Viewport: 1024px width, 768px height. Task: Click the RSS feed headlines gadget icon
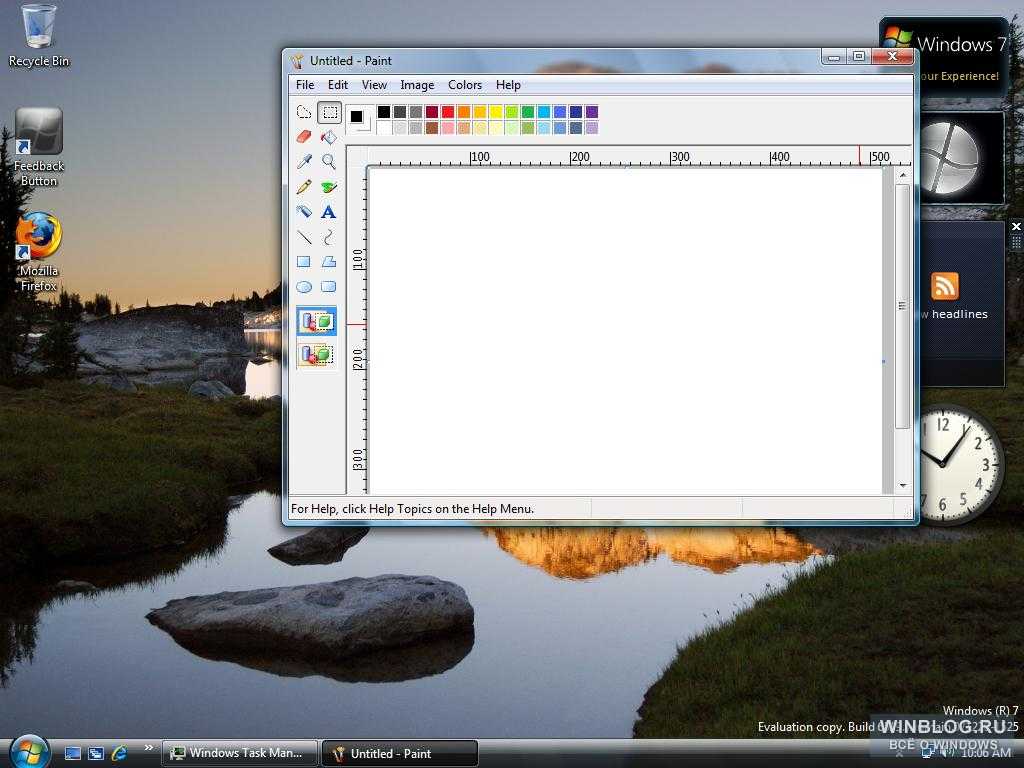(x=944, y=285)
